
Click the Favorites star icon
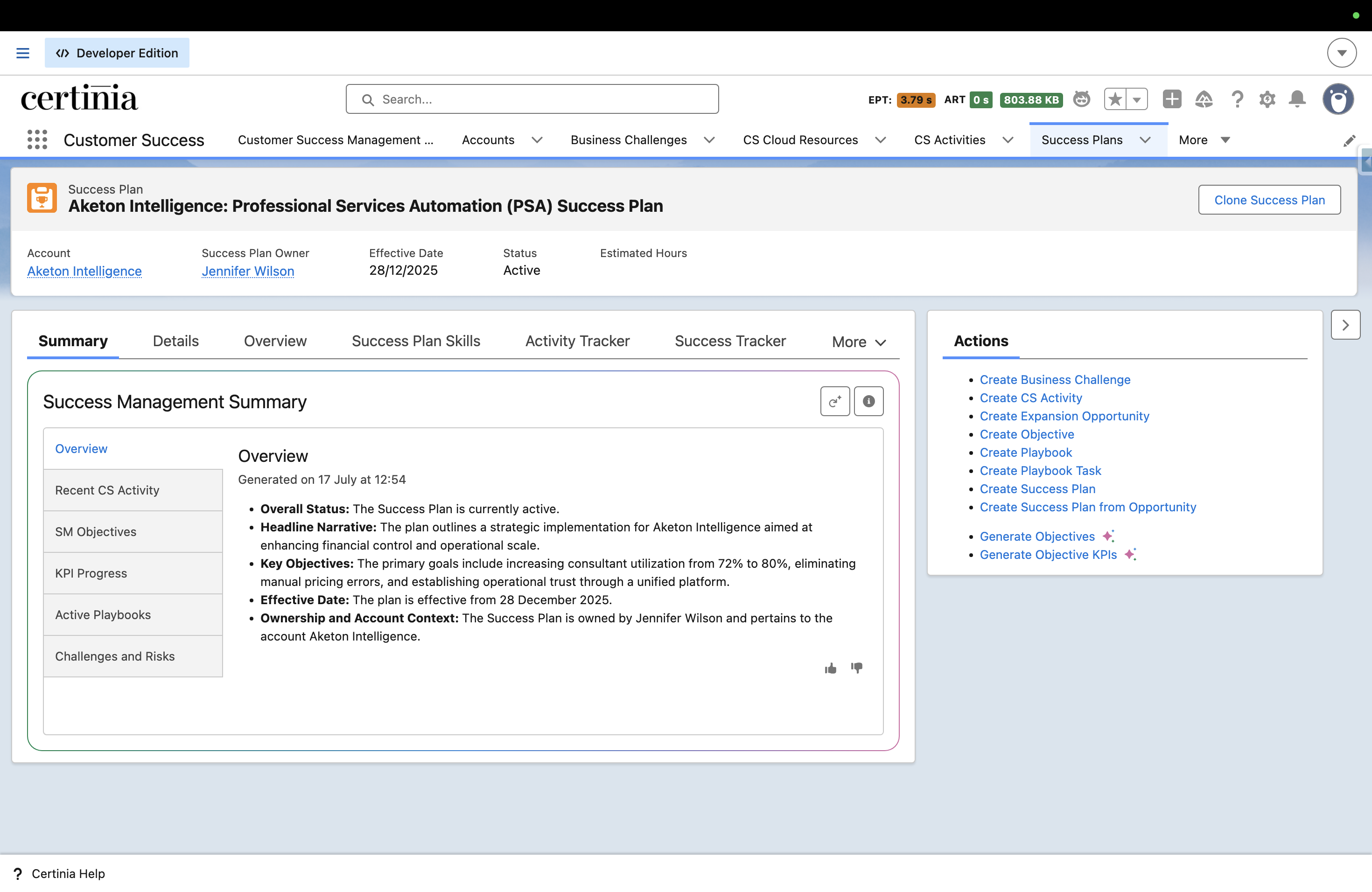click(x=1115, y=99)
